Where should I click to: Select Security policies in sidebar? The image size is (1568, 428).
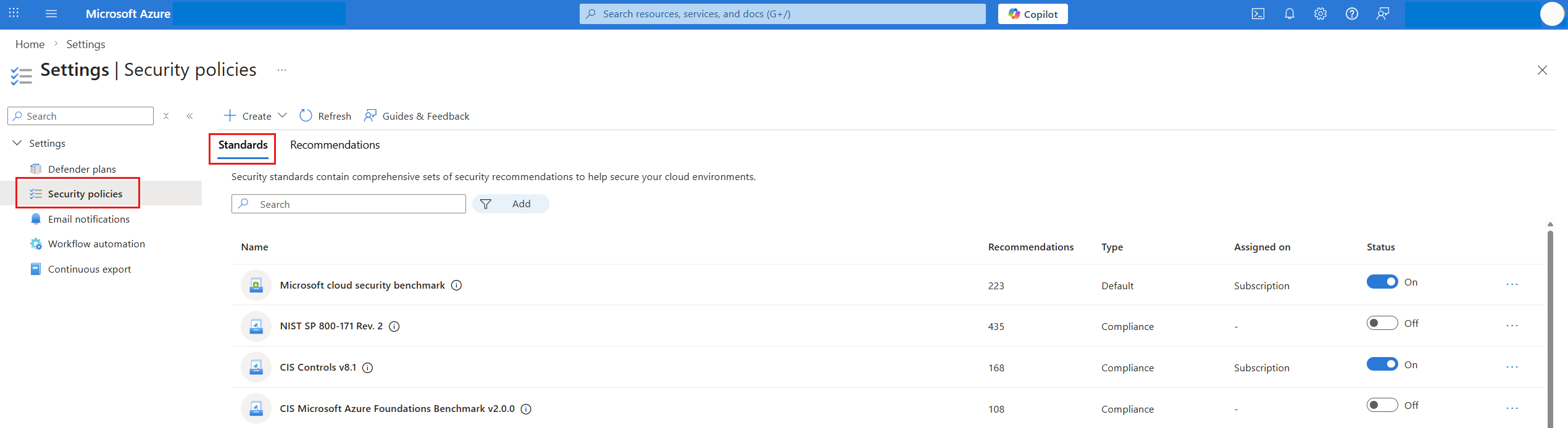tap(85, 194)
